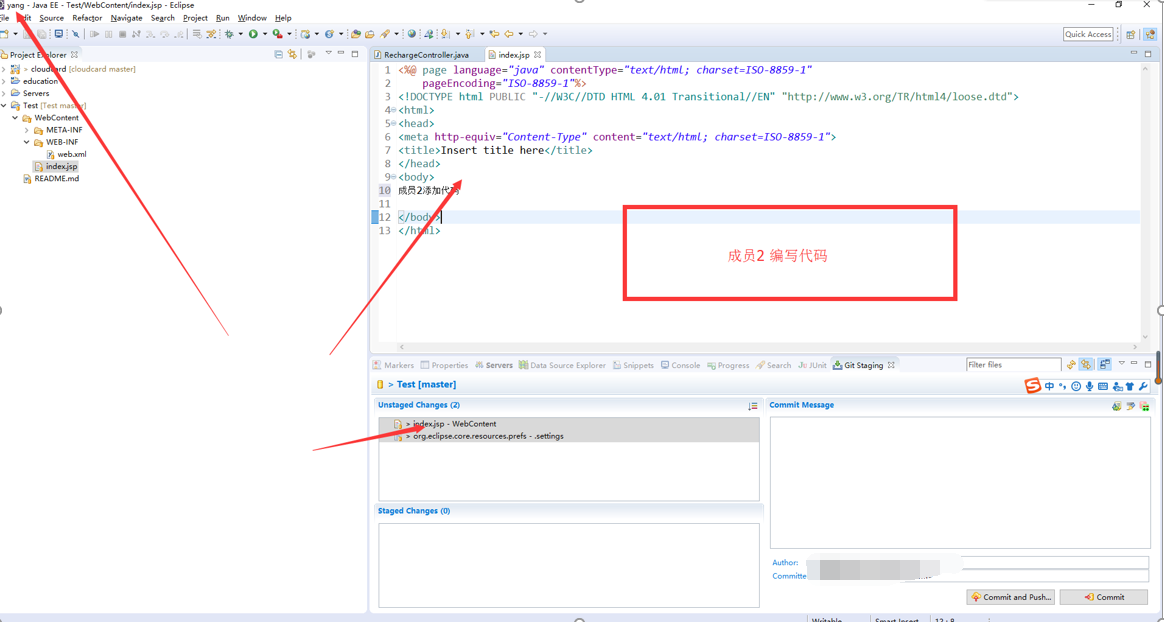This screenshot has height=622, width=1164.
Task: Open the Sogou soft keyboard icon
Action: click(1103, 386)
